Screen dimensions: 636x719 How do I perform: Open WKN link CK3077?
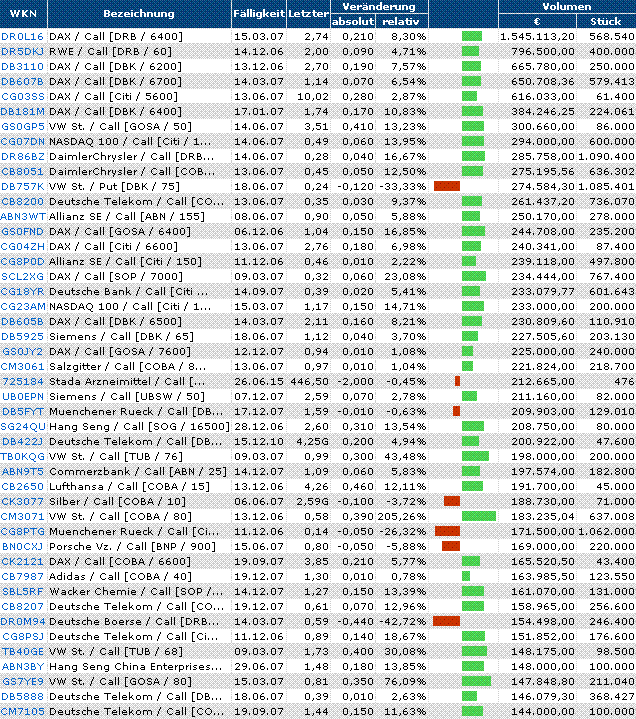click(x=22, y=502)
